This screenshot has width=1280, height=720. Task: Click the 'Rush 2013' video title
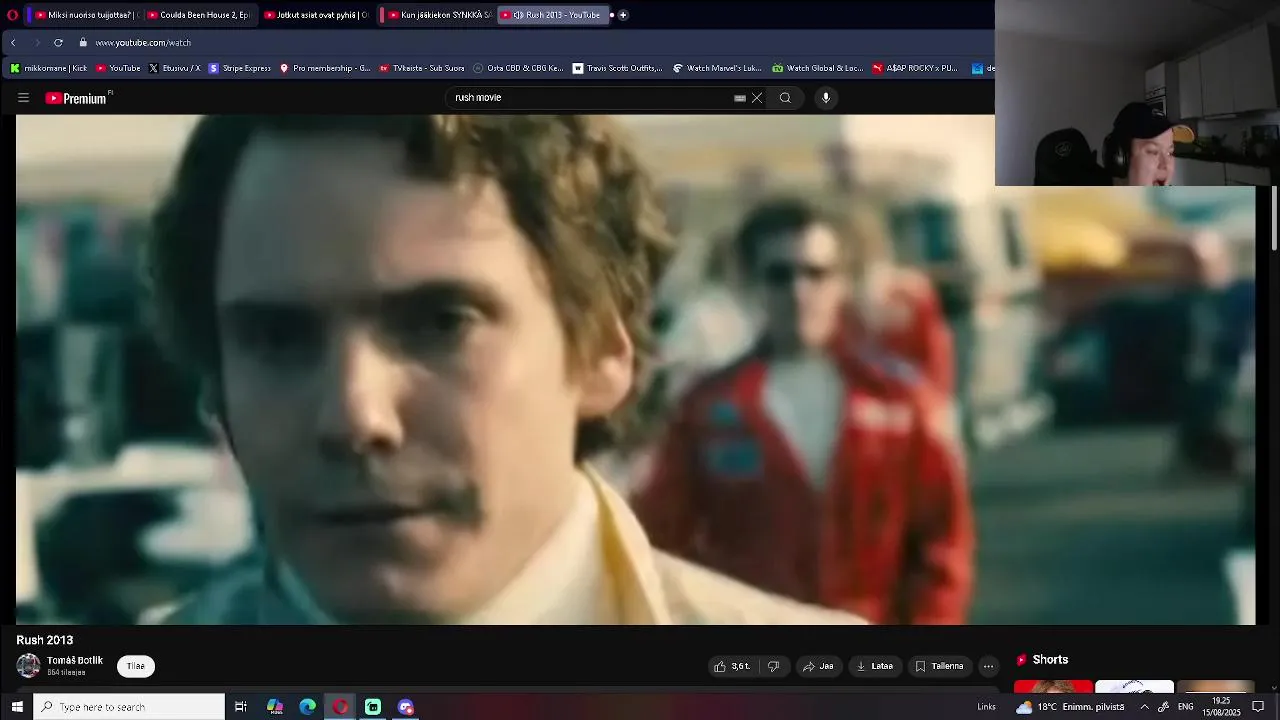click(x=45, y=640)
